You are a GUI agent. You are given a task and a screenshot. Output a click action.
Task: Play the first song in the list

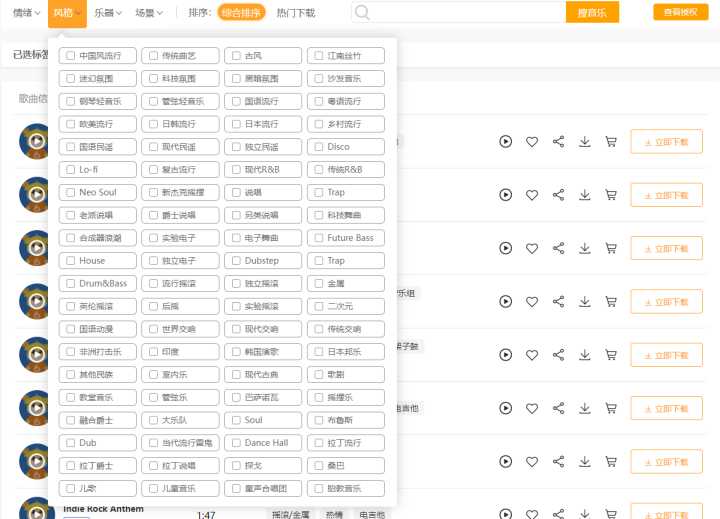coord(506,142)
